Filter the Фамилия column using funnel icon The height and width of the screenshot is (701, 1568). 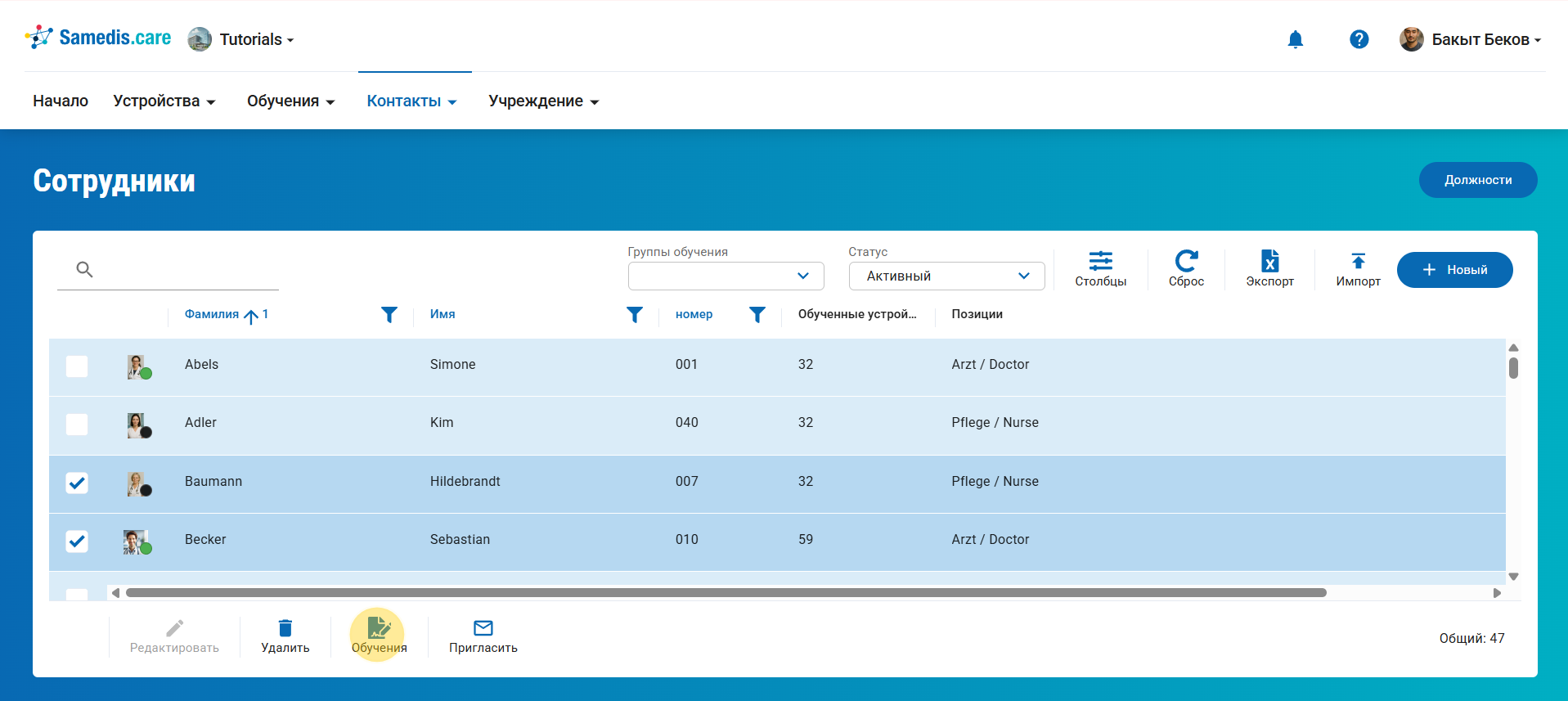[389, 315]
